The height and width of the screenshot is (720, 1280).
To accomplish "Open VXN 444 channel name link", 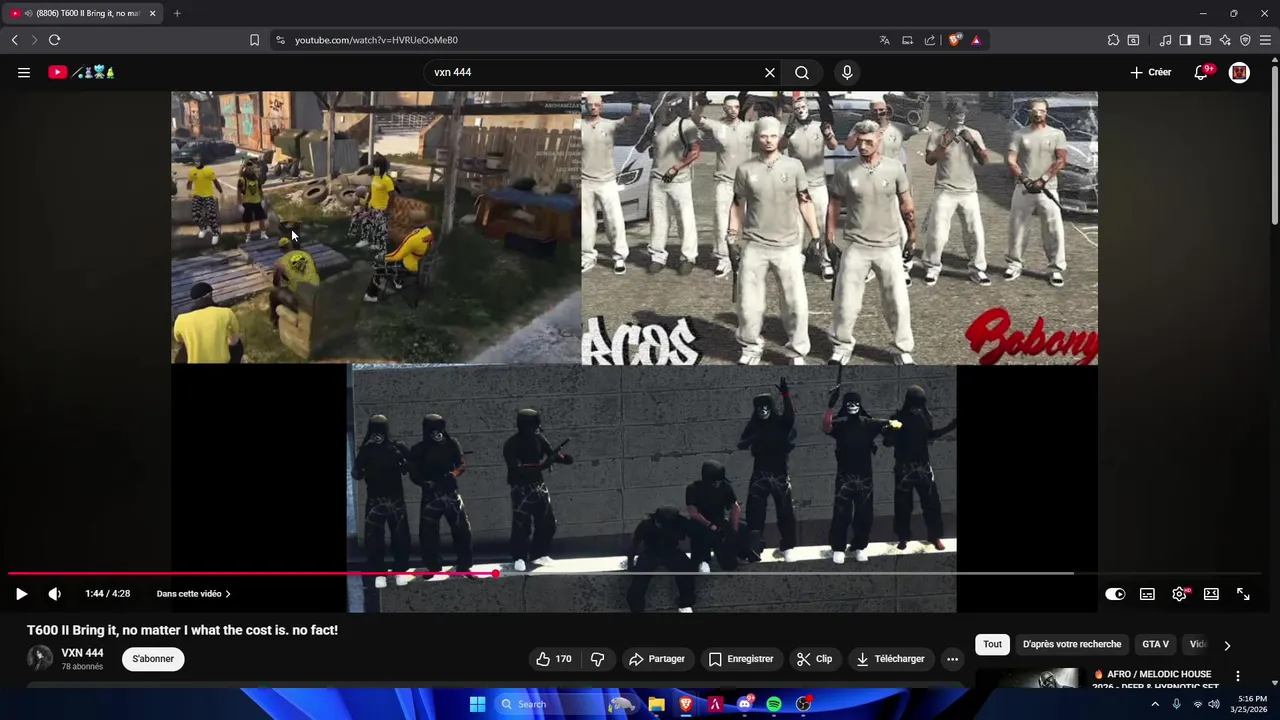I will tap(83, 653).
